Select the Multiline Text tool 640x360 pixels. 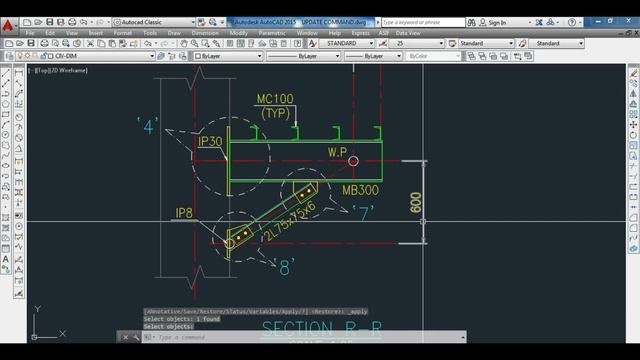(6, 259)
